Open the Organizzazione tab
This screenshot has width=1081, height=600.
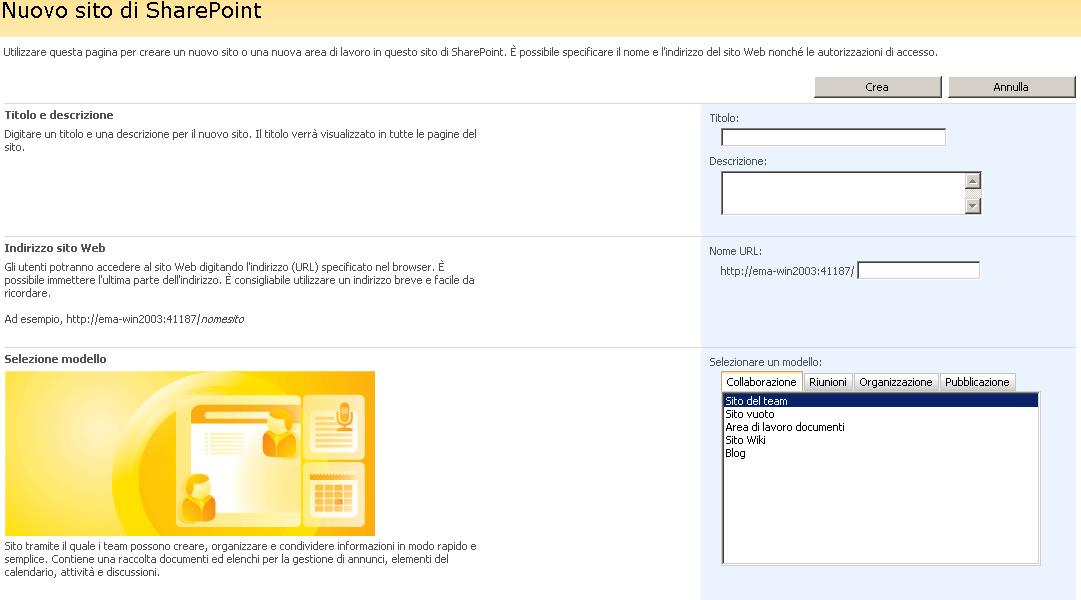tap(896, 382)
